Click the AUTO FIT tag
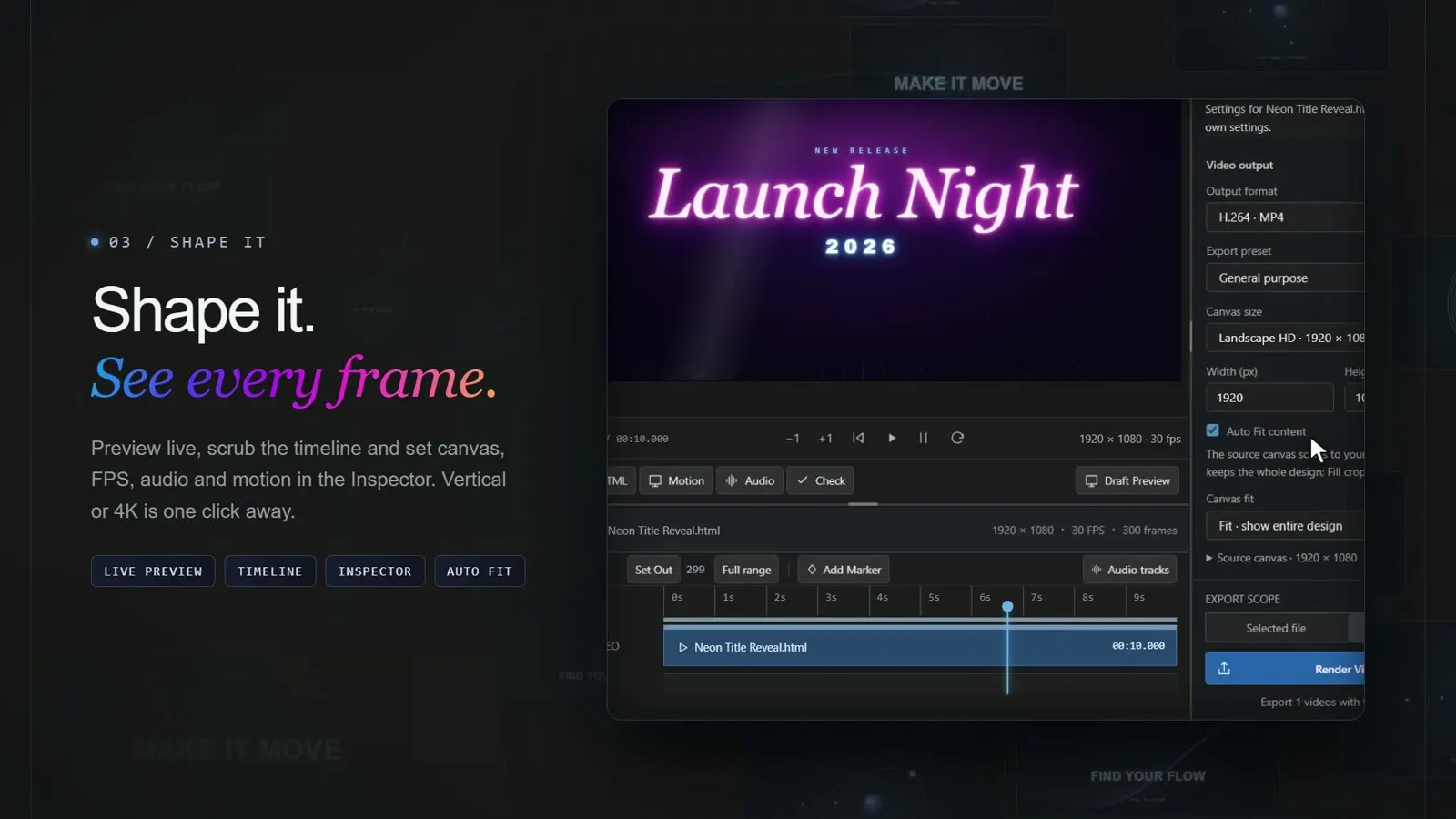 pyautogui.click(x=480, y=571)
